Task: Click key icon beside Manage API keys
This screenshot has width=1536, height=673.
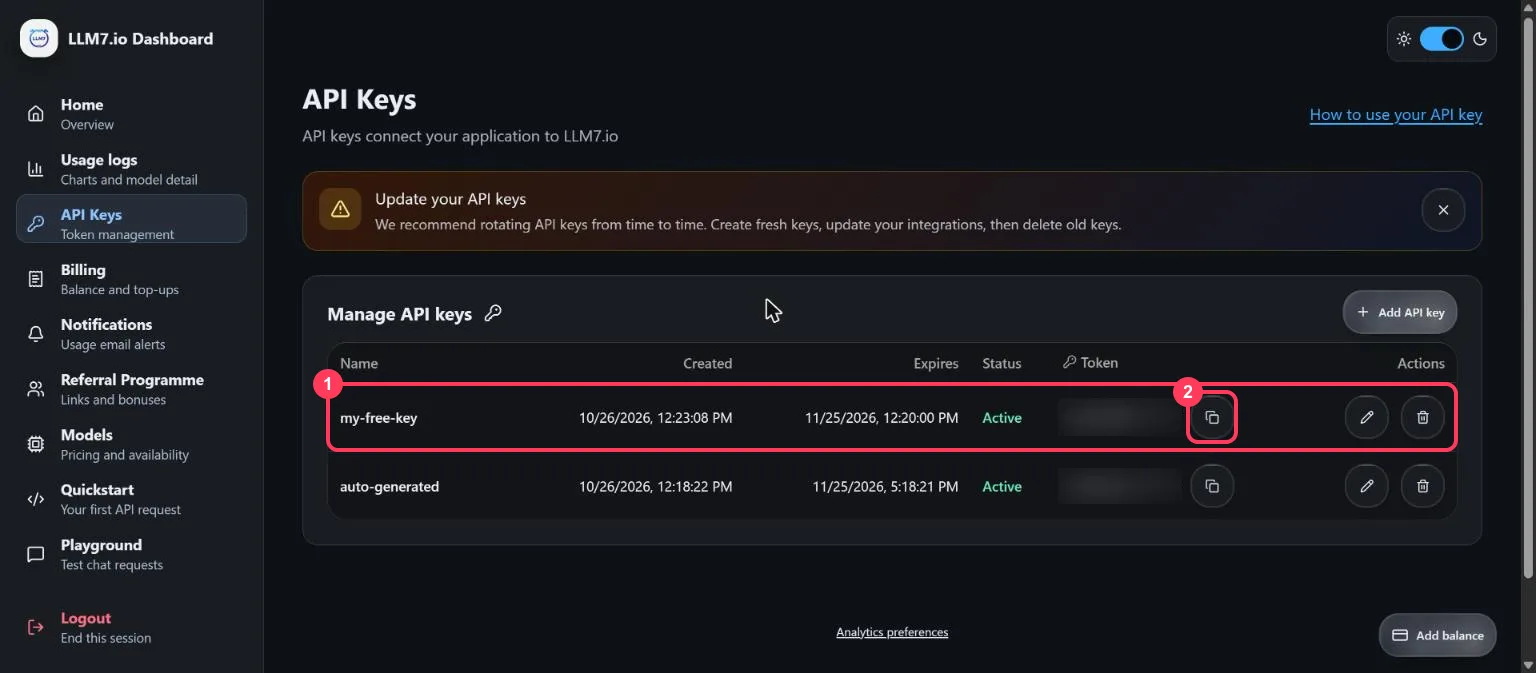Action: 493,313
